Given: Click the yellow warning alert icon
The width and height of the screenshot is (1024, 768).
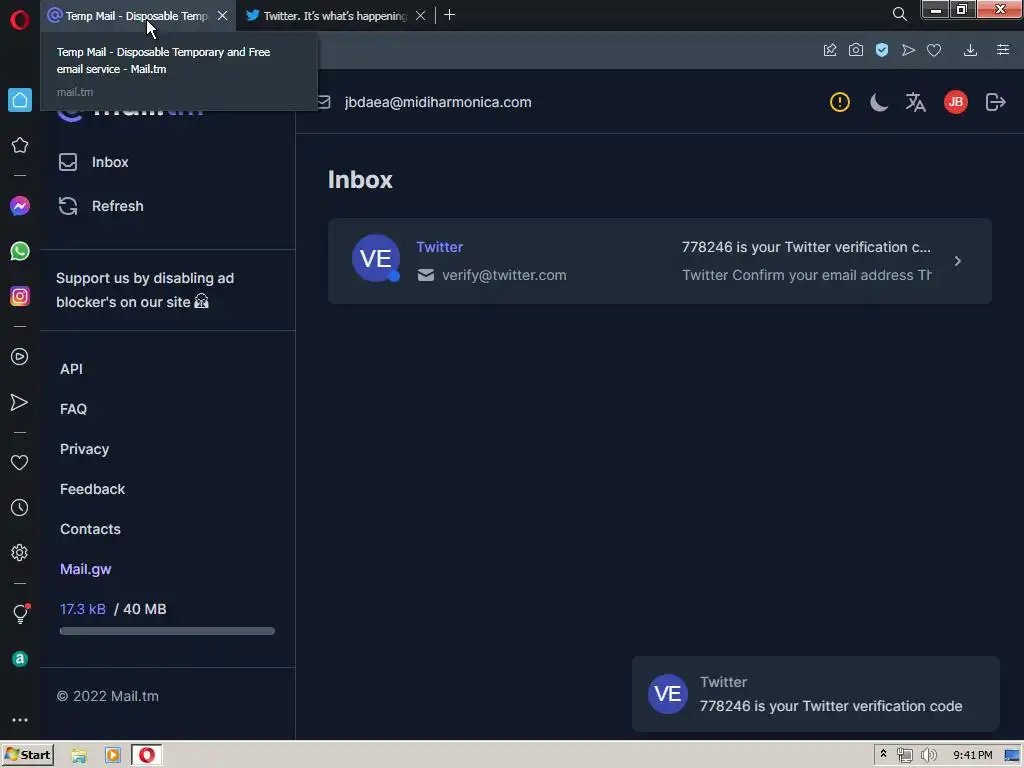Looking at the screenshot, I should [839, 102].
